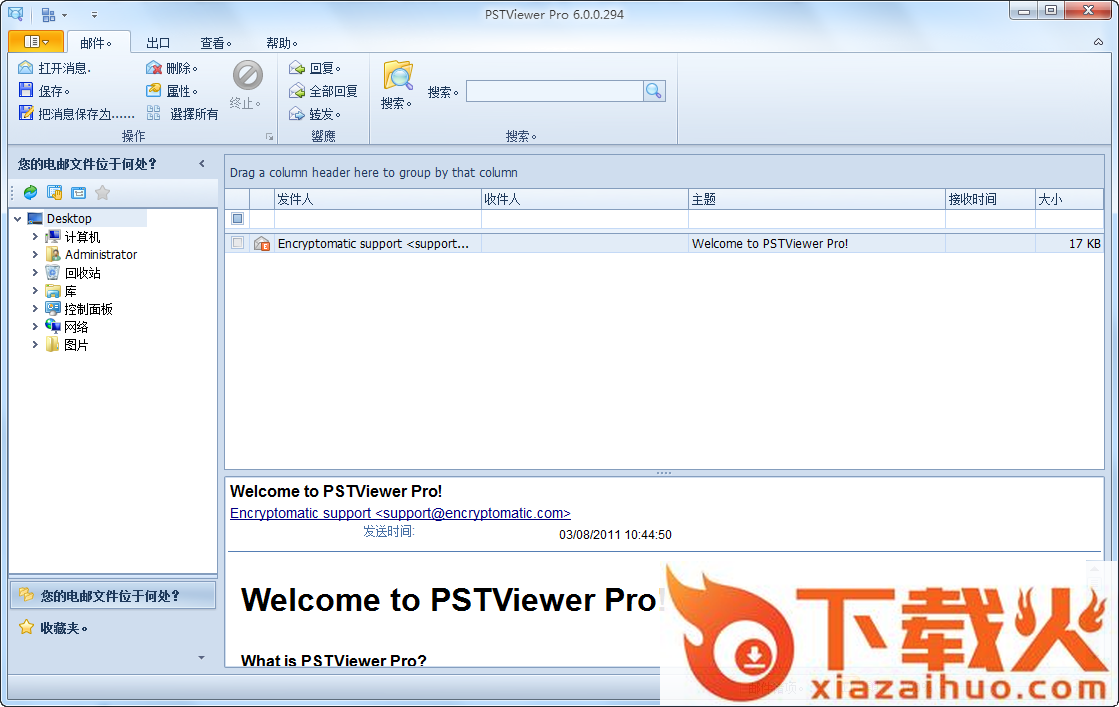Click the delete (删除) envelope icon
The width and height of the screenshot is (1119, 707).
point(154,68)
